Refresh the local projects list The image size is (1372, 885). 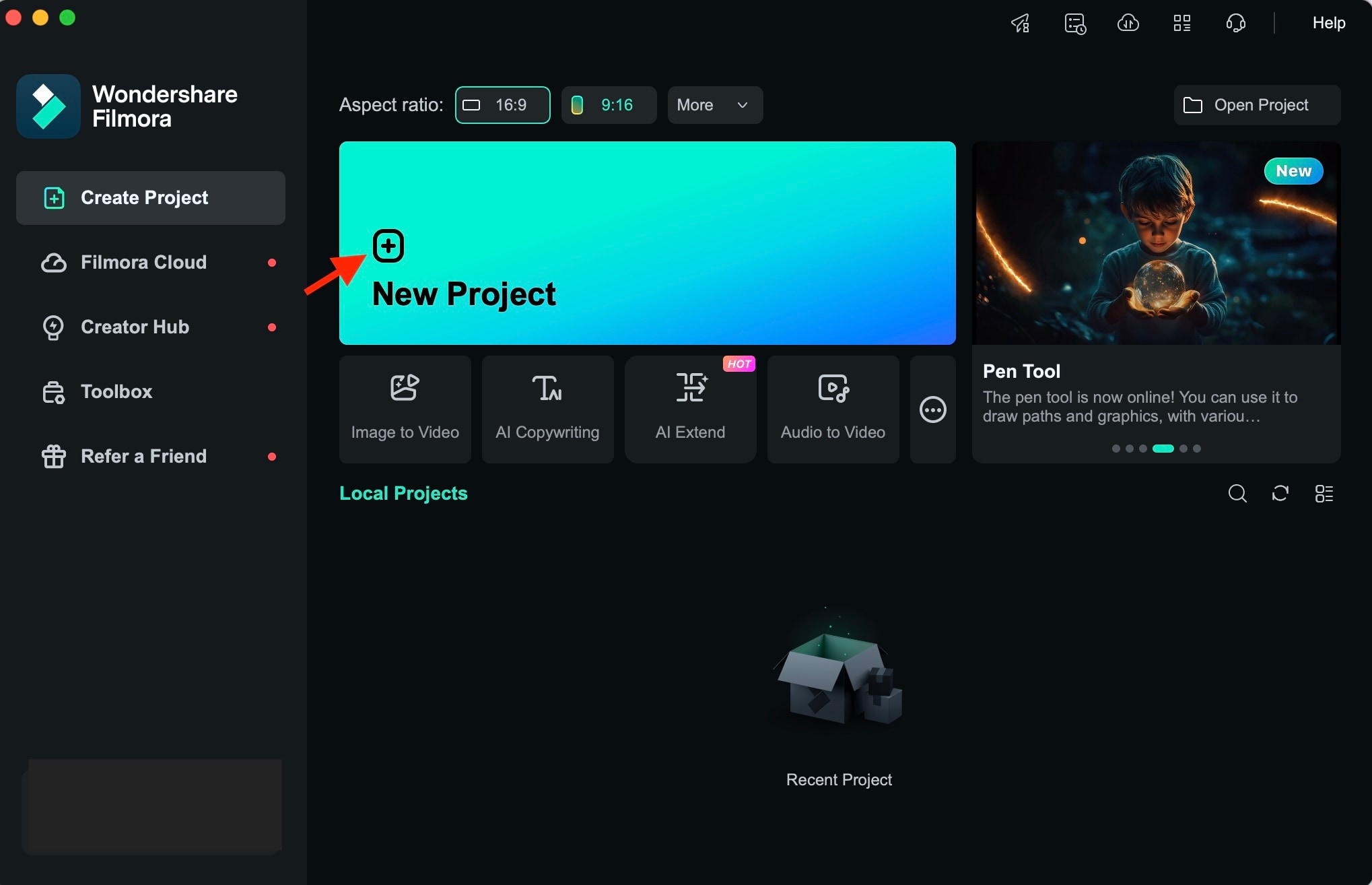pyautogui.click(x=1280, y=494)
